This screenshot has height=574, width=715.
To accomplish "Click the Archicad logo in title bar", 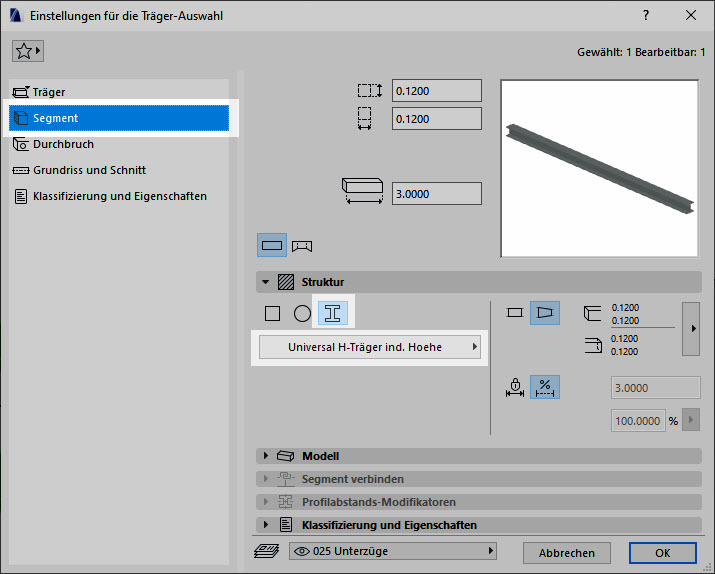I will click(x=15, y=16).
